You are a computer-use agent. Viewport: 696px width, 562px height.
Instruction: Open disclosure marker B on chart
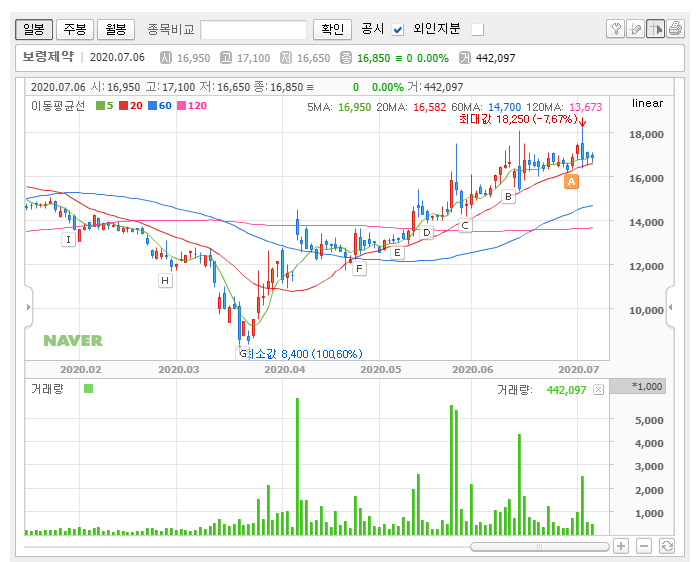508,196
